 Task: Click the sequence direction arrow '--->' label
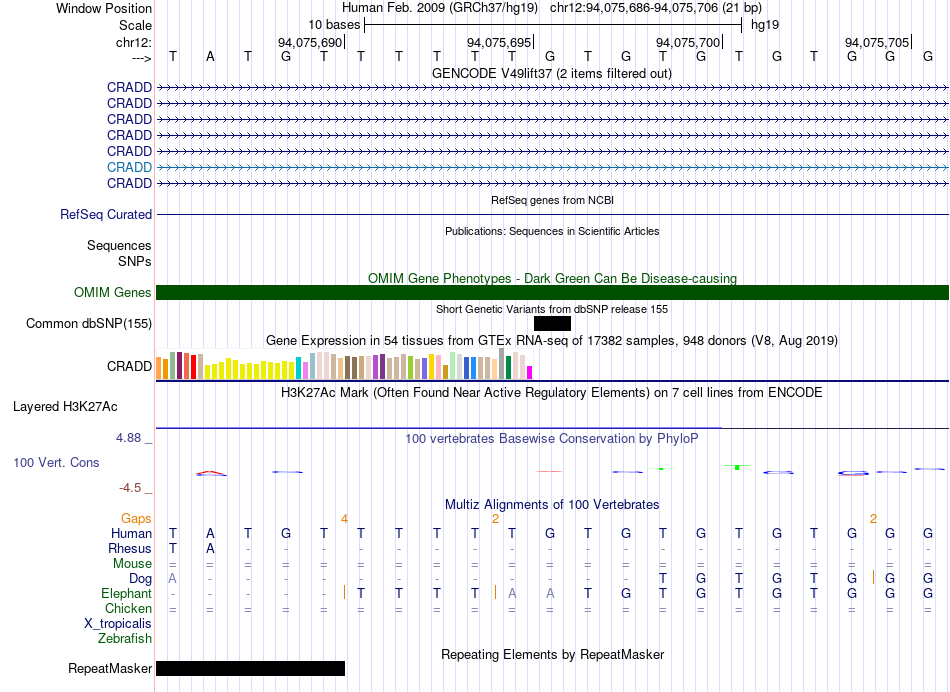(x=141, y=58)
